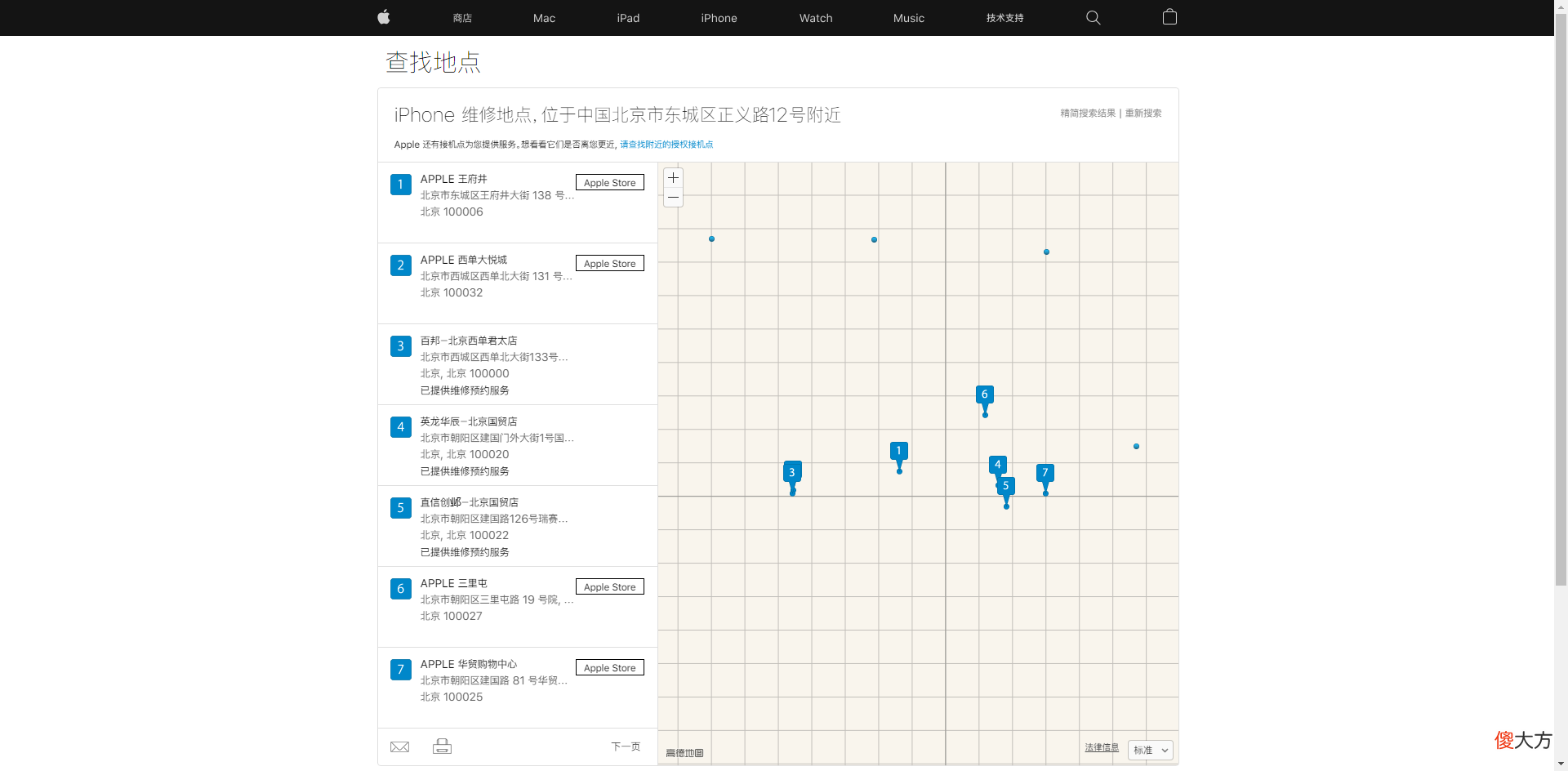Select map pin number 4
This screenshot has width=1568, height=771.
tap(997, 465)
